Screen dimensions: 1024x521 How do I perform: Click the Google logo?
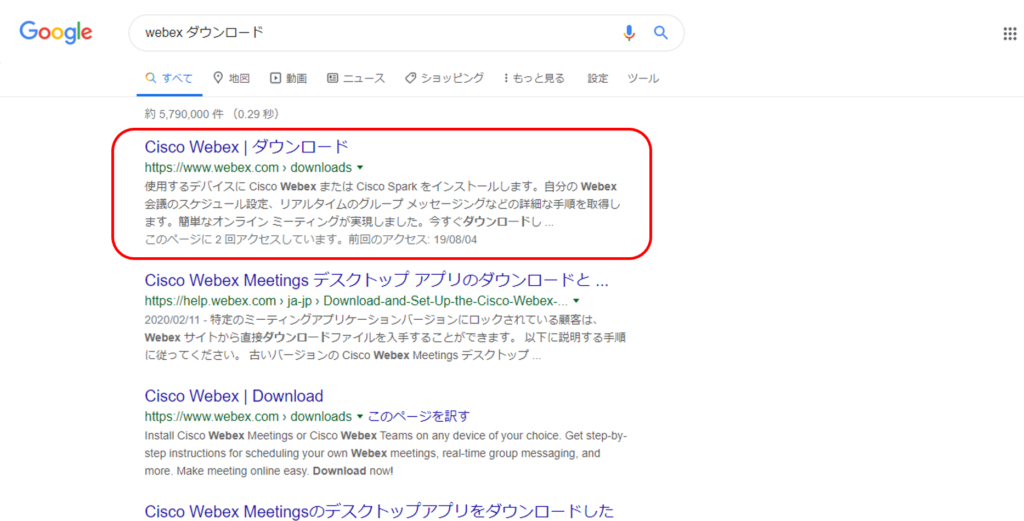click(56, 33)
